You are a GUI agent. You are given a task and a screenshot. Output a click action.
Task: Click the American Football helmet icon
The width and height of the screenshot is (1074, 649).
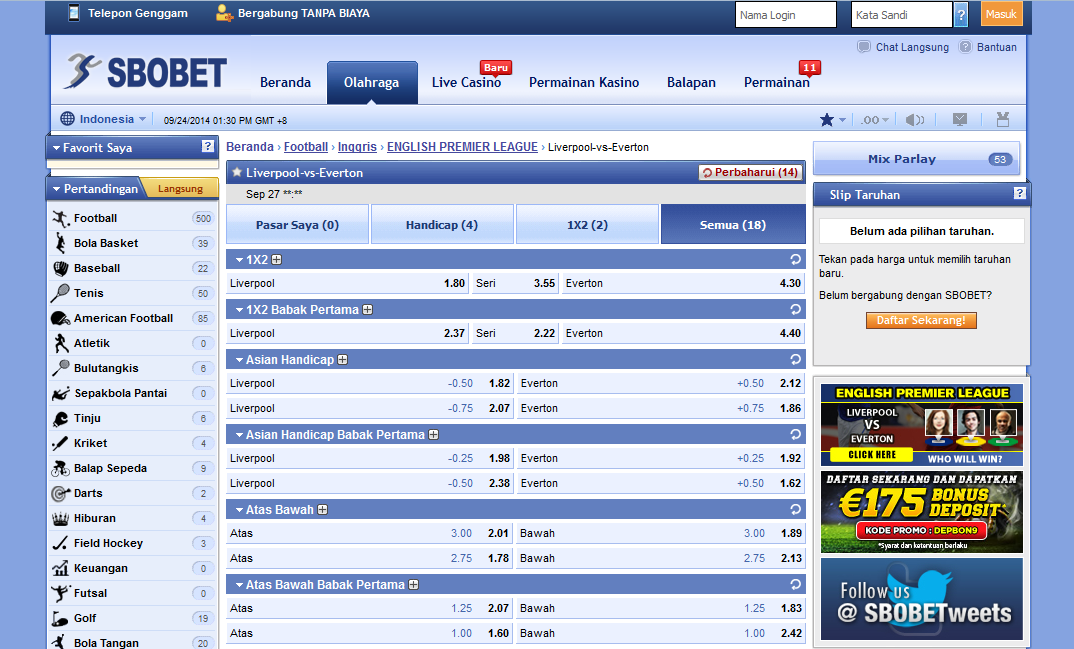click(60, 318)
